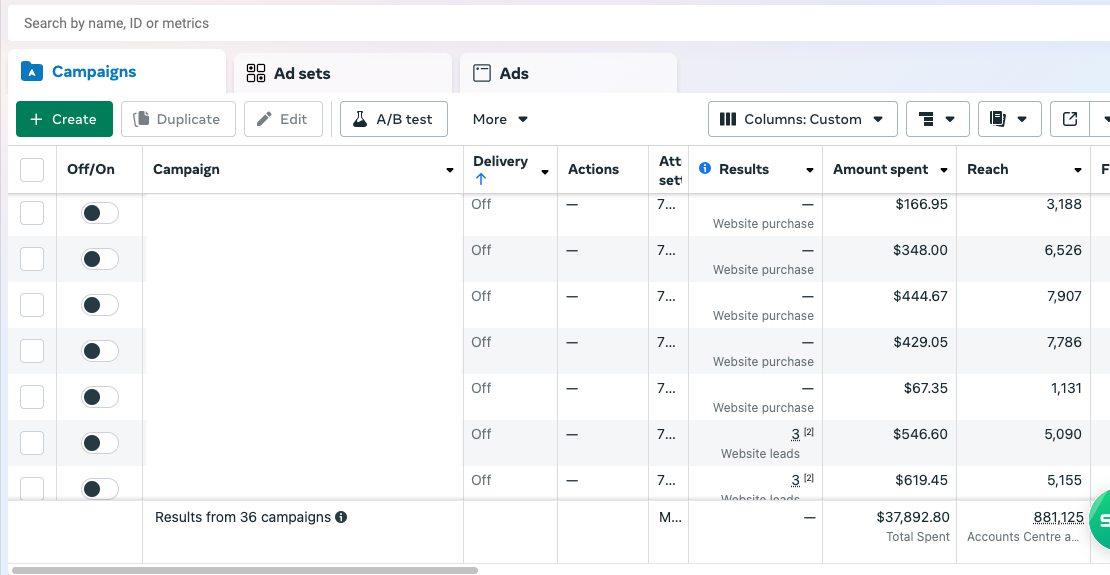Click the export share icon button
Image resolution: width=1110 pixels, height=575 pixels.
pyautogui.click(x=1070, y=119)
